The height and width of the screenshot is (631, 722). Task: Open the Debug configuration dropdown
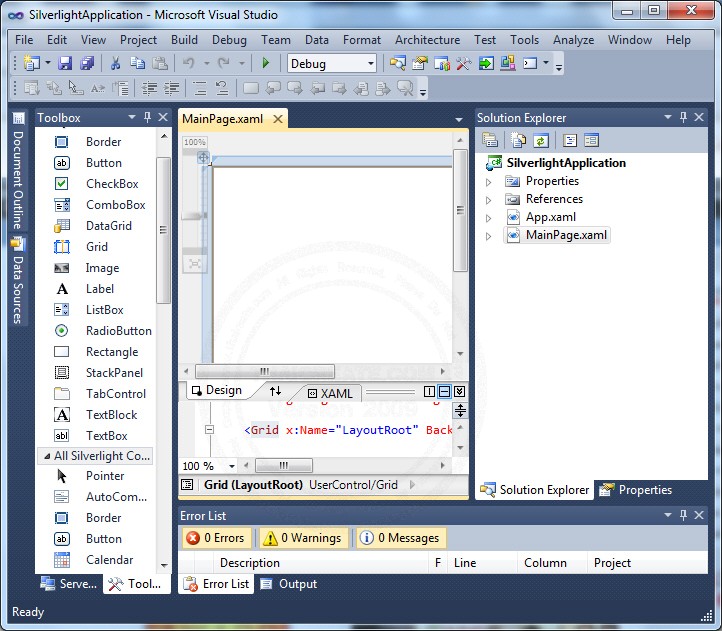[371, 64]
